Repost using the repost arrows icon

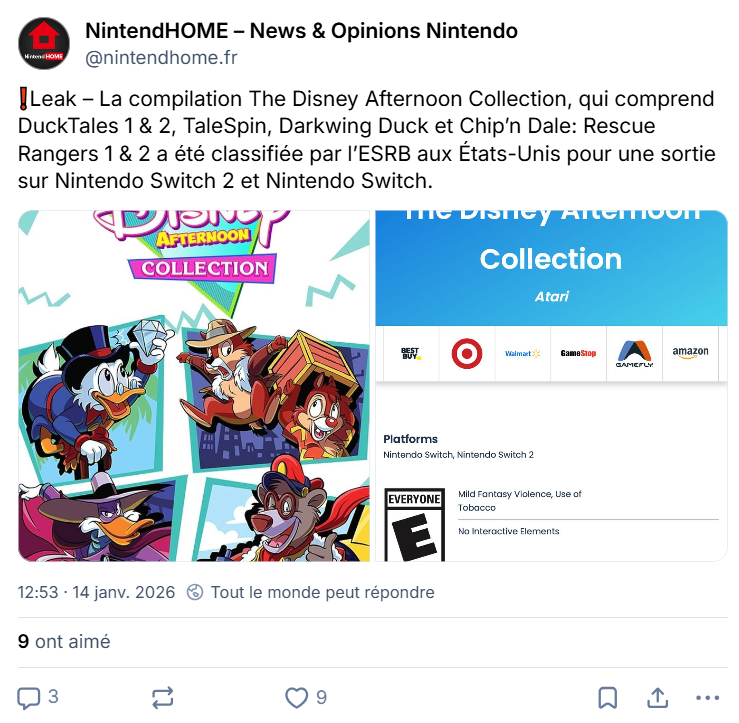[163, 698]
